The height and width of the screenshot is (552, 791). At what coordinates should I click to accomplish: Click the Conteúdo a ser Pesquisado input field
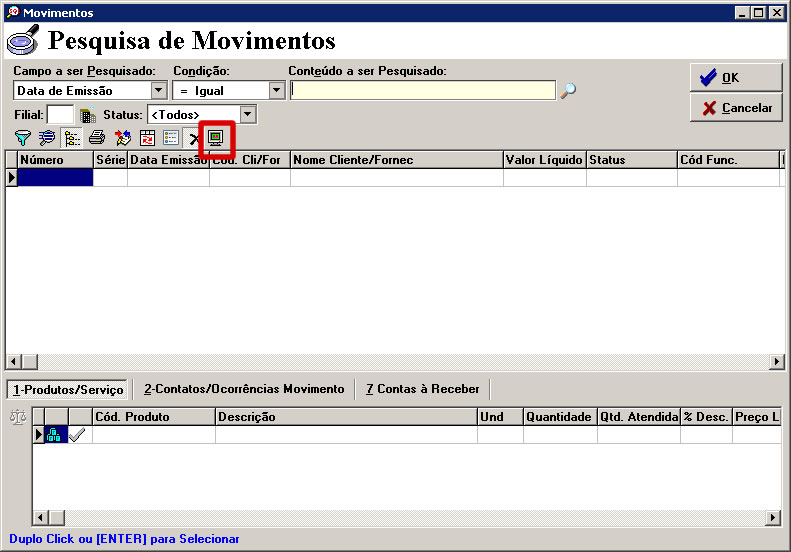(x=422, y=91)
